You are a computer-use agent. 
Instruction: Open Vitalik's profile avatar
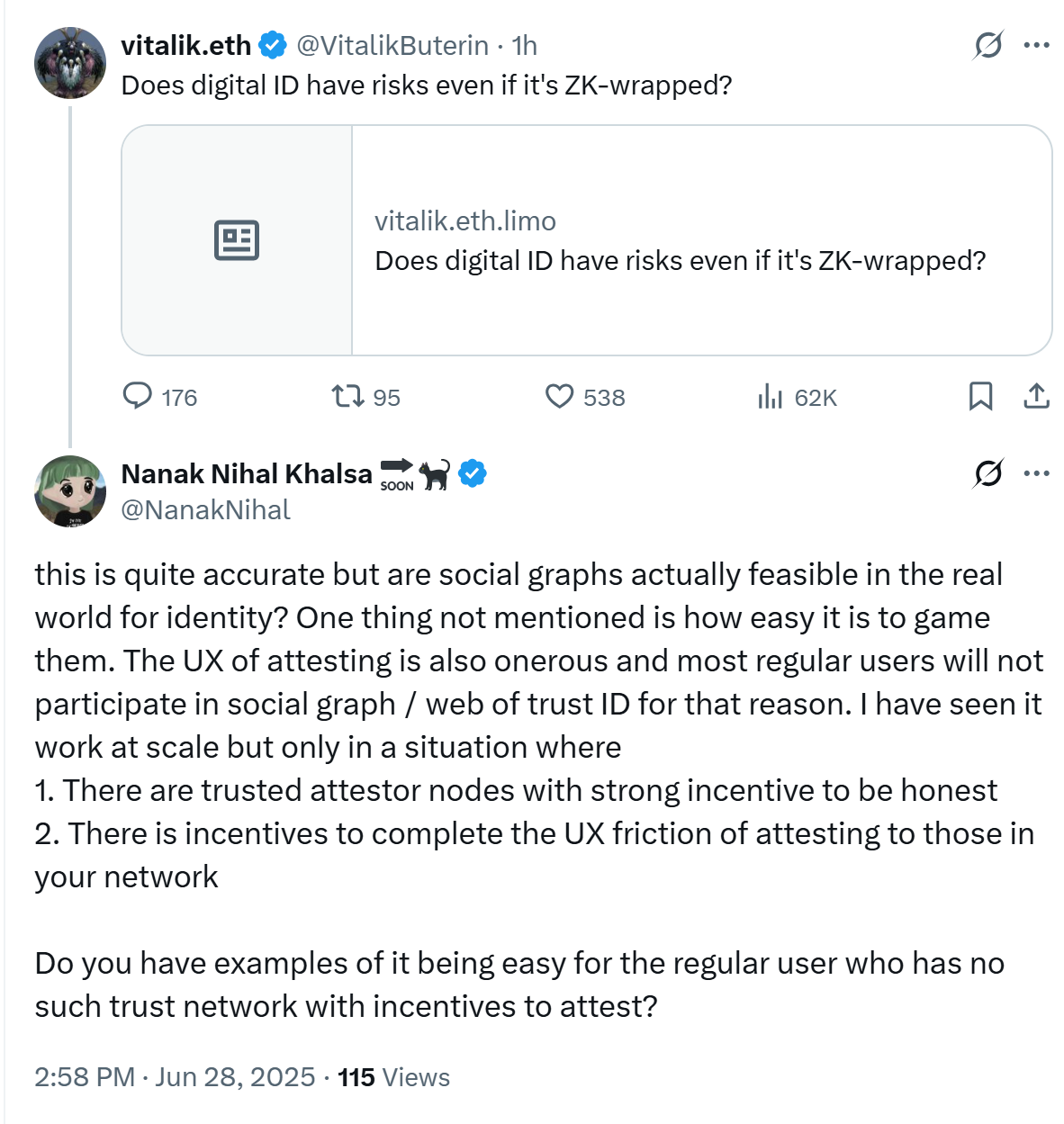tap(70, 63)
